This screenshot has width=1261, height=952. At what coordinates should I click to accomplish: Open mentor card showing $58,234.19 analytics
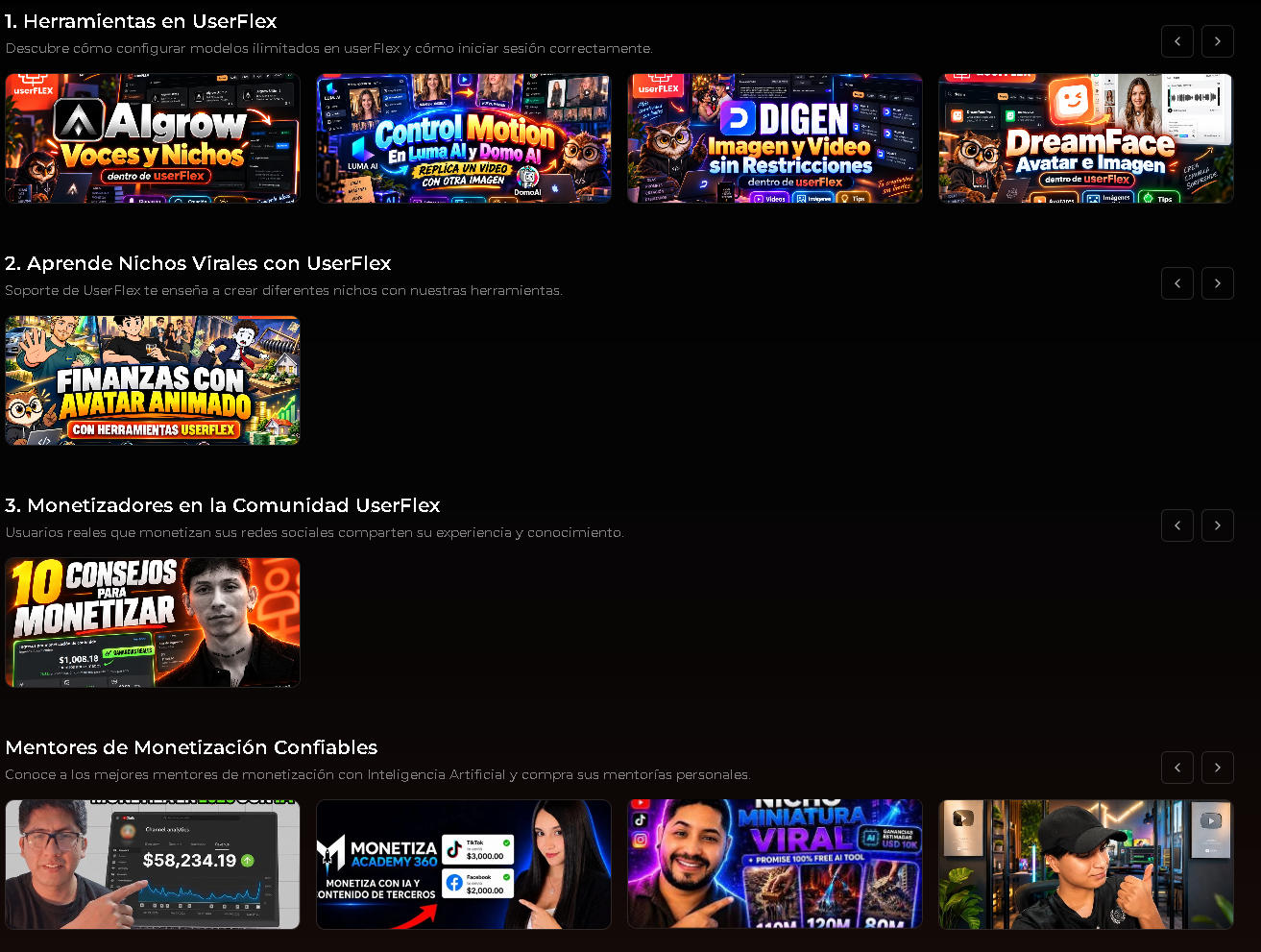tap(153, 865)
